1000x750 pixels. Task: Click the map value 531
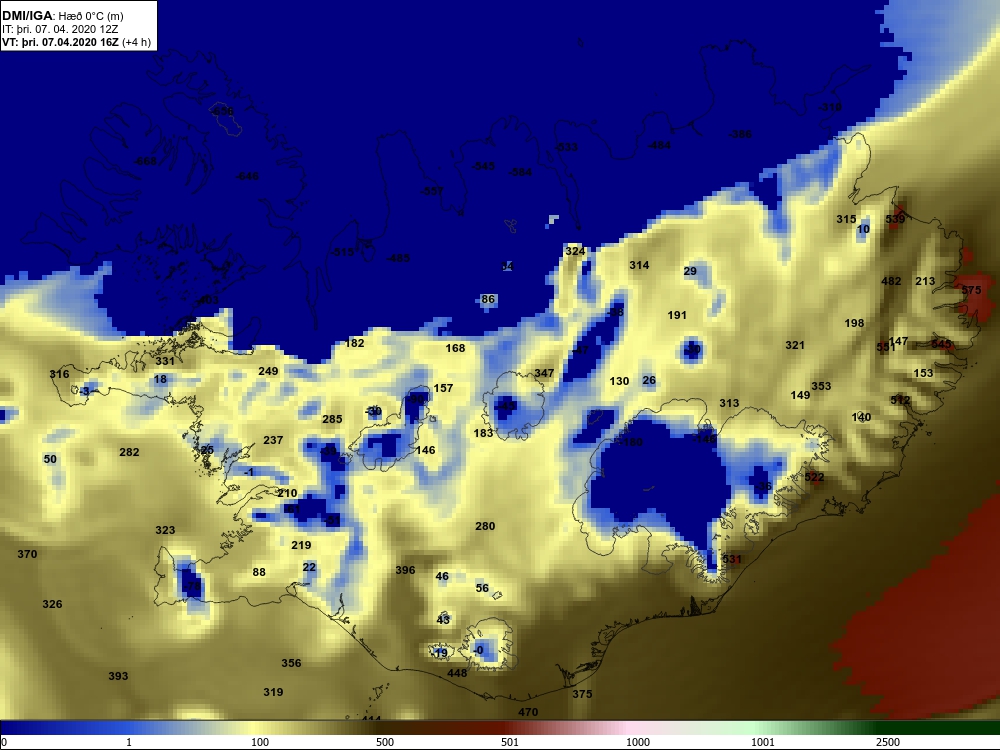pos(732,560)
